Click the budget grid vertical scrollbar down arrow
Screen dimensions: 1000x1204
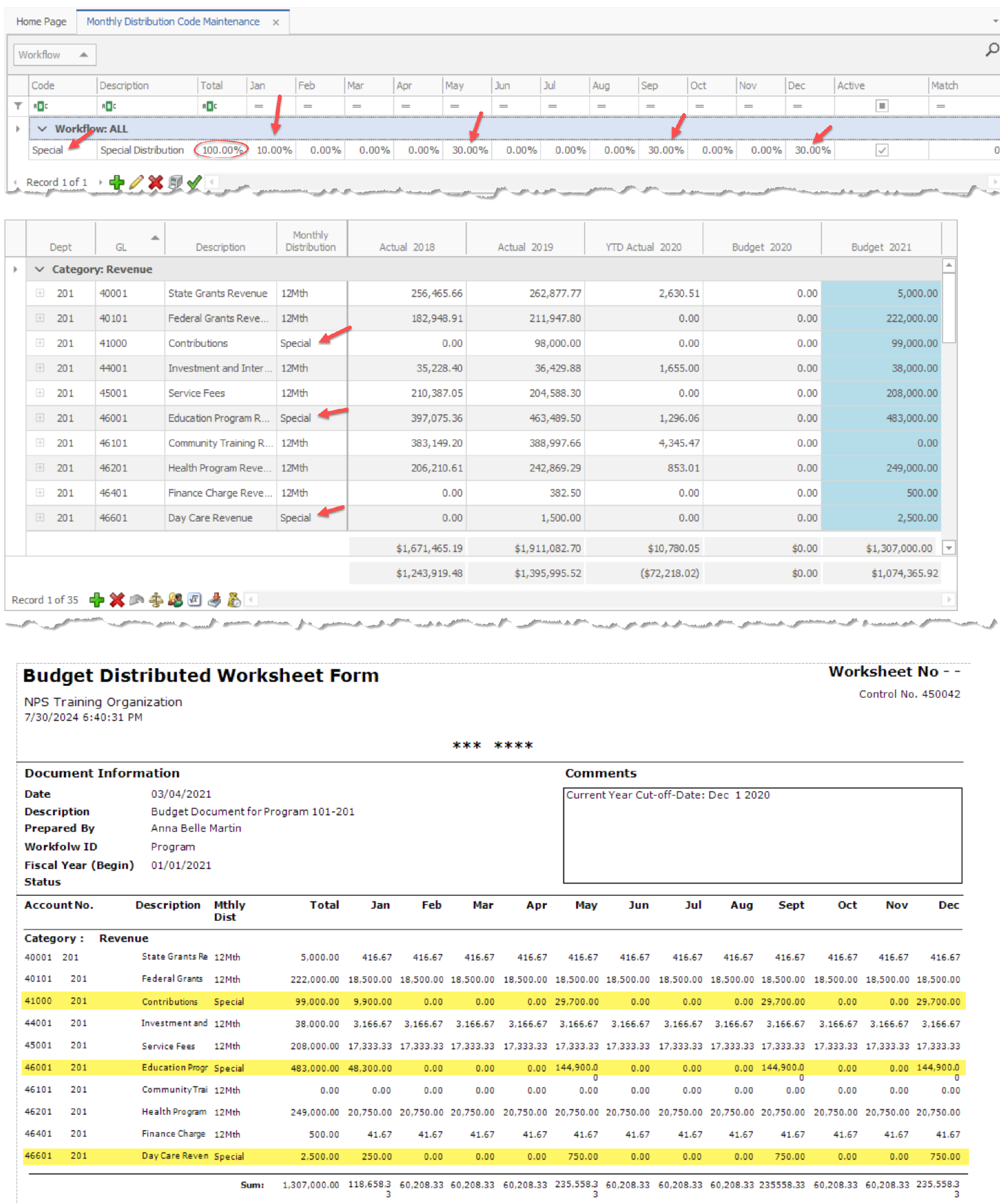pyautogui.click(x=949, y=548)
